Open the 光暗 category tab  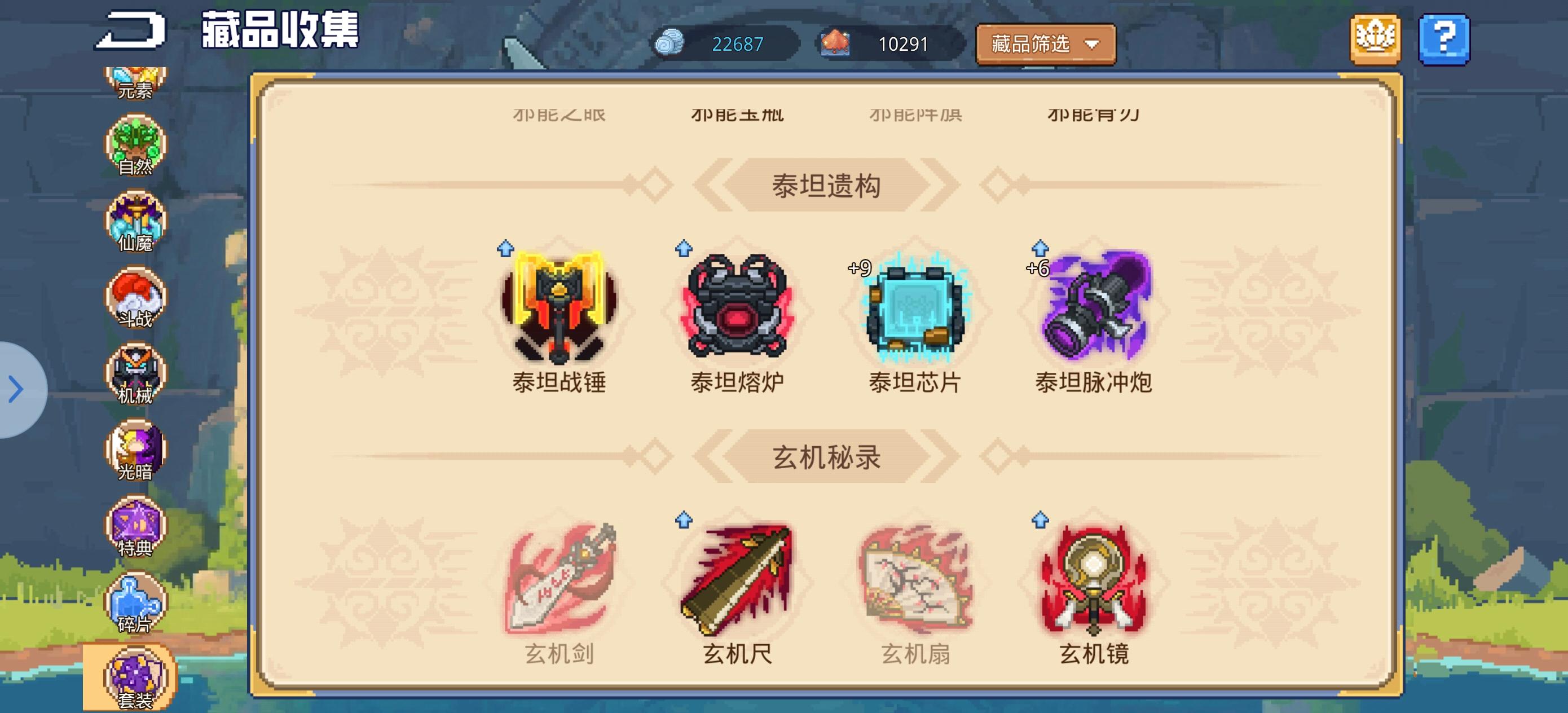pos(136,451)
